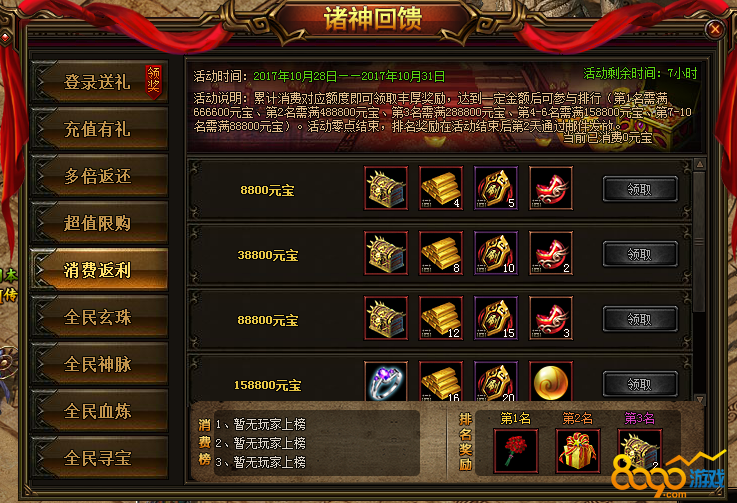Click the rose bouquet first-place reward
737x503 pixels.
click(516, 451)
